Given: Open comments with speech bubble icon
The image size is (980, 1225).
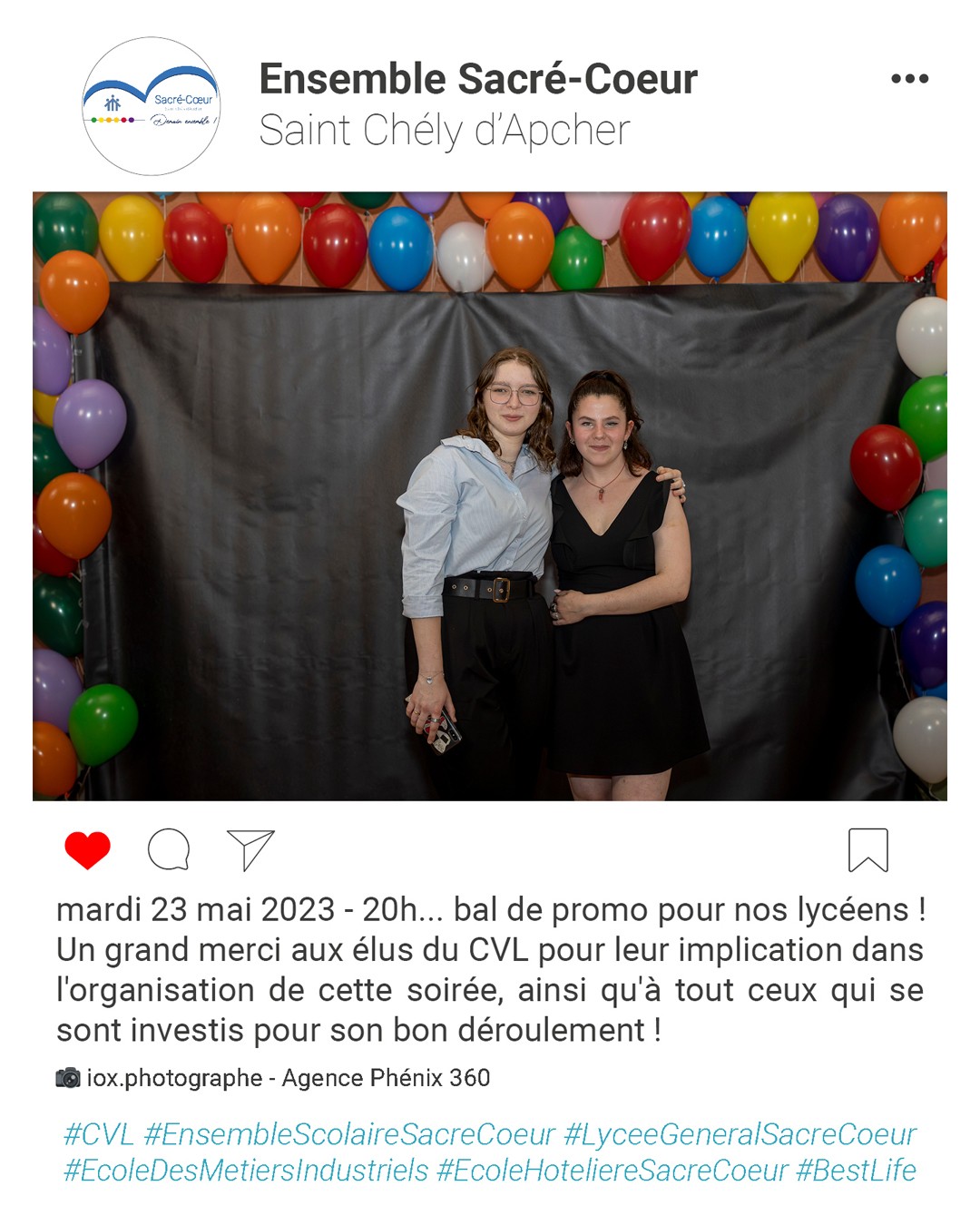Looking at the screenshot, I should 169,850.
